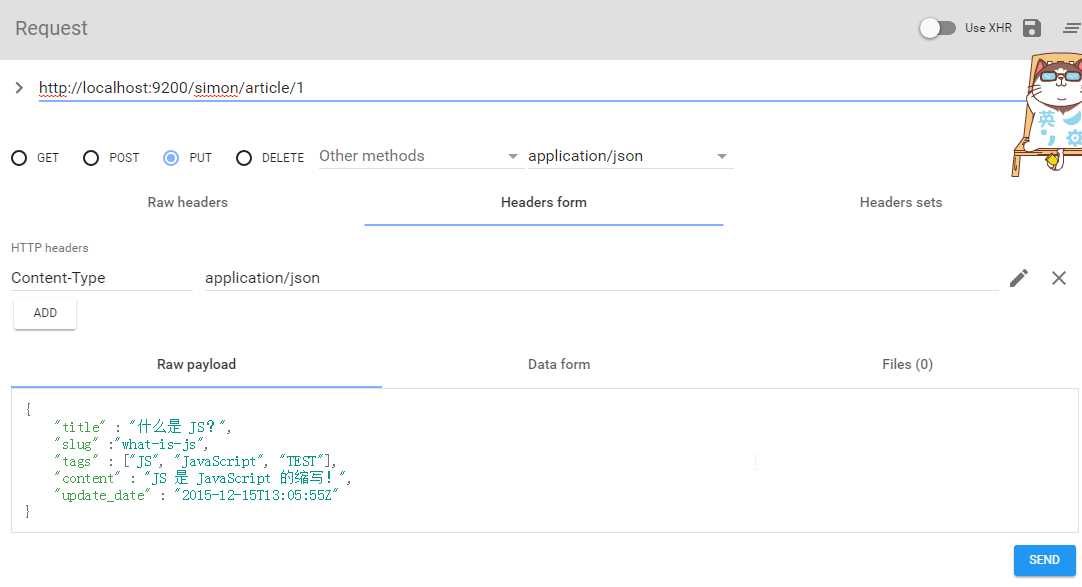Click the SEND button
Image resolution: width=1082 pixels, height=587 pixels.
click(1044, 560)
